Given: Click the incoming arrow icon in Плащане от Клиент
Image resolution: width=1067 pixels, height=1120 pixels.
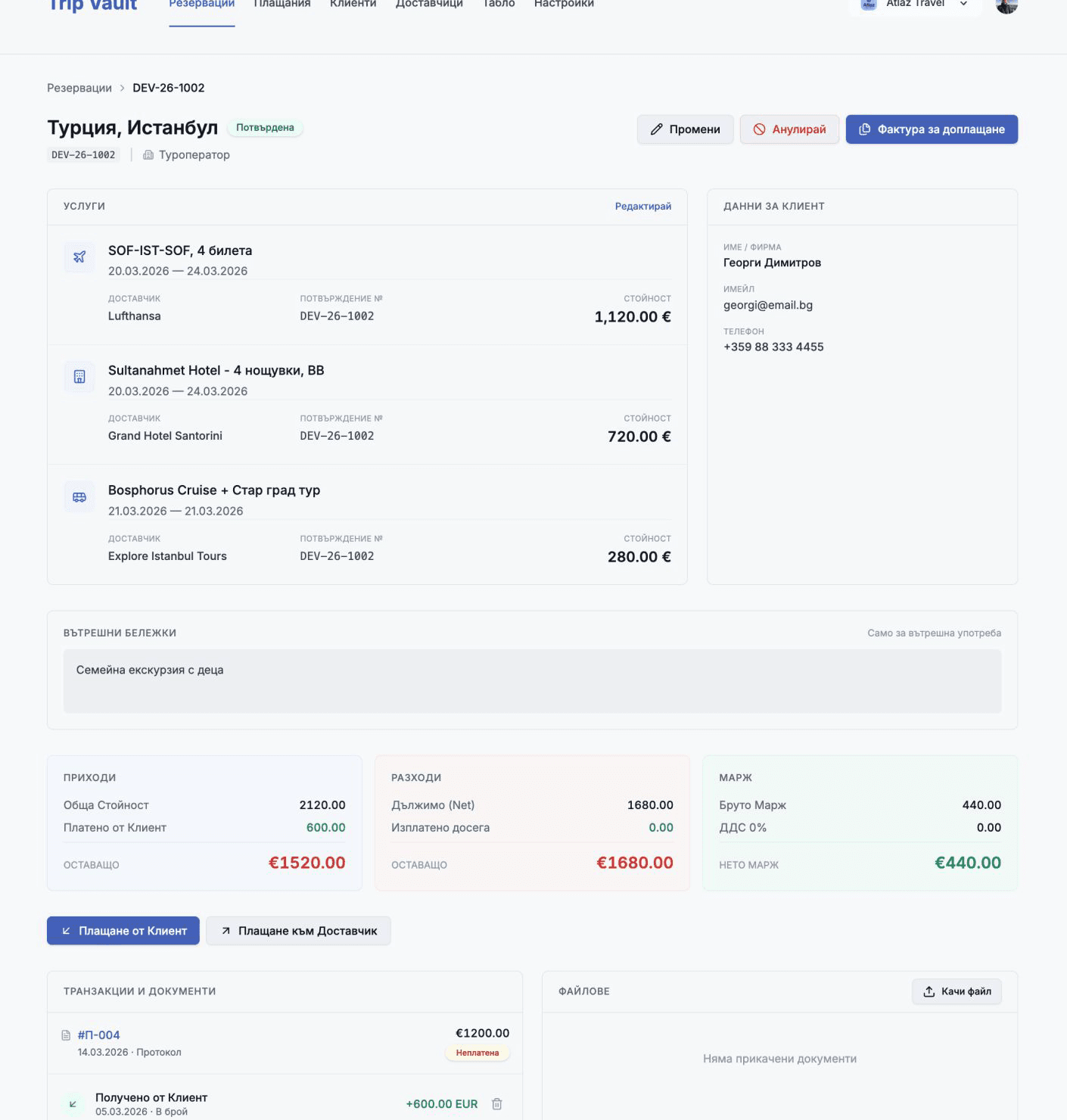Looking at the screenshot, I should tap(66, 931).
